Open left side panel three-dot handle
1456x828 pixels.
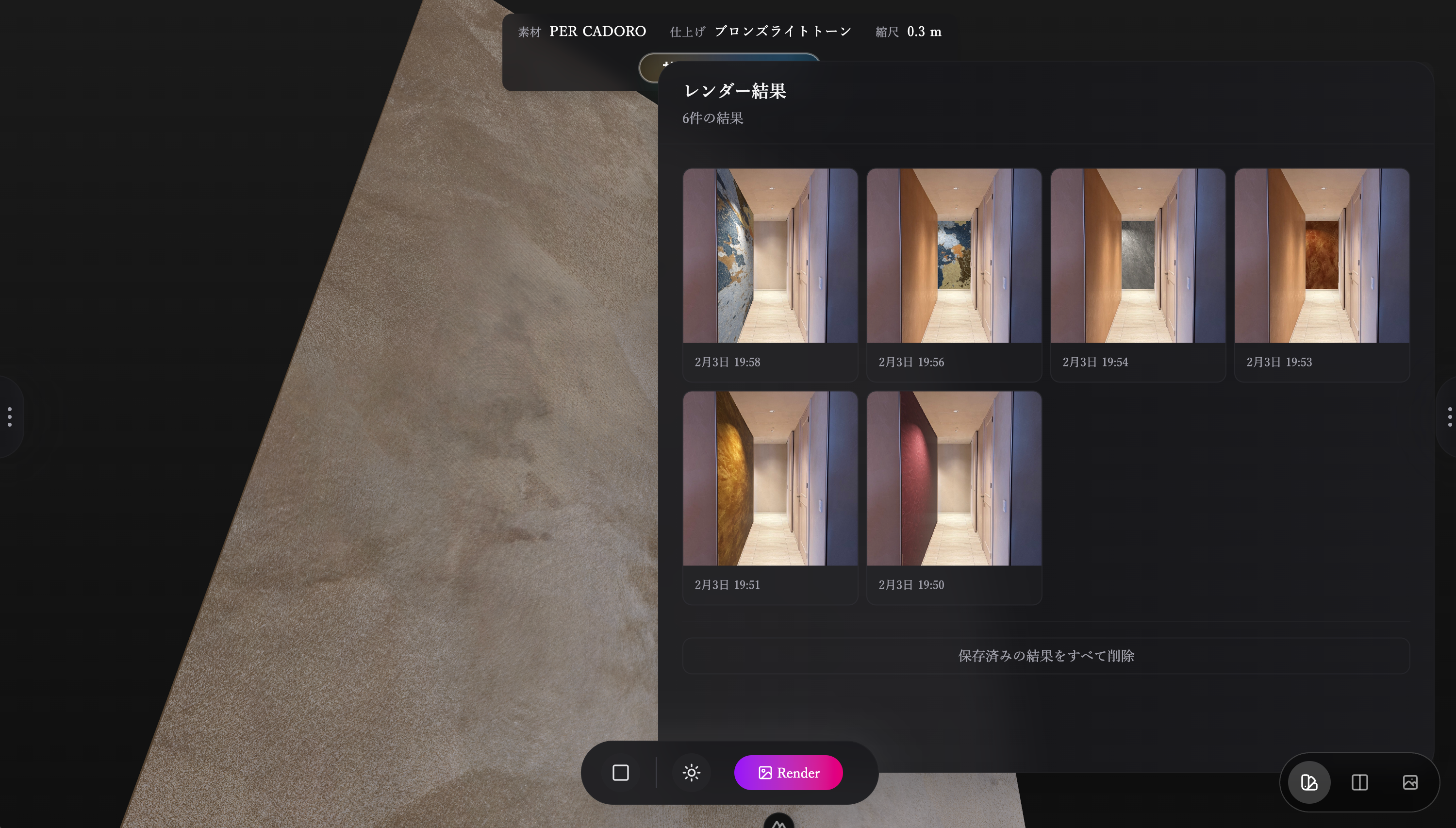(x=10, y=416)
